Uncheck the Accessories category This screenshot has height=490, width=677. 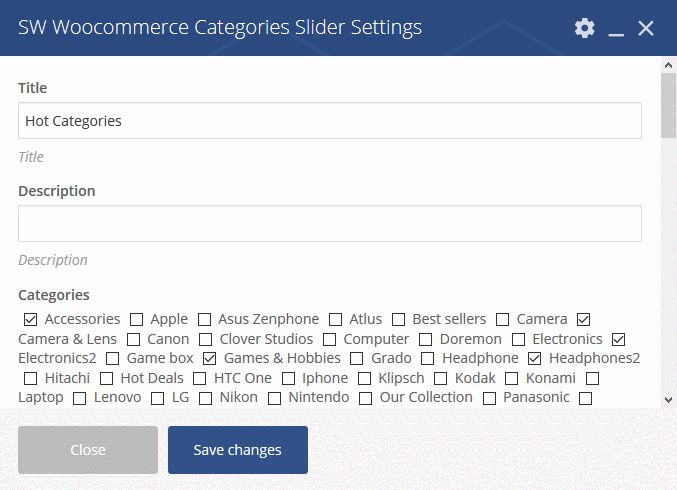tap(30, 319)
